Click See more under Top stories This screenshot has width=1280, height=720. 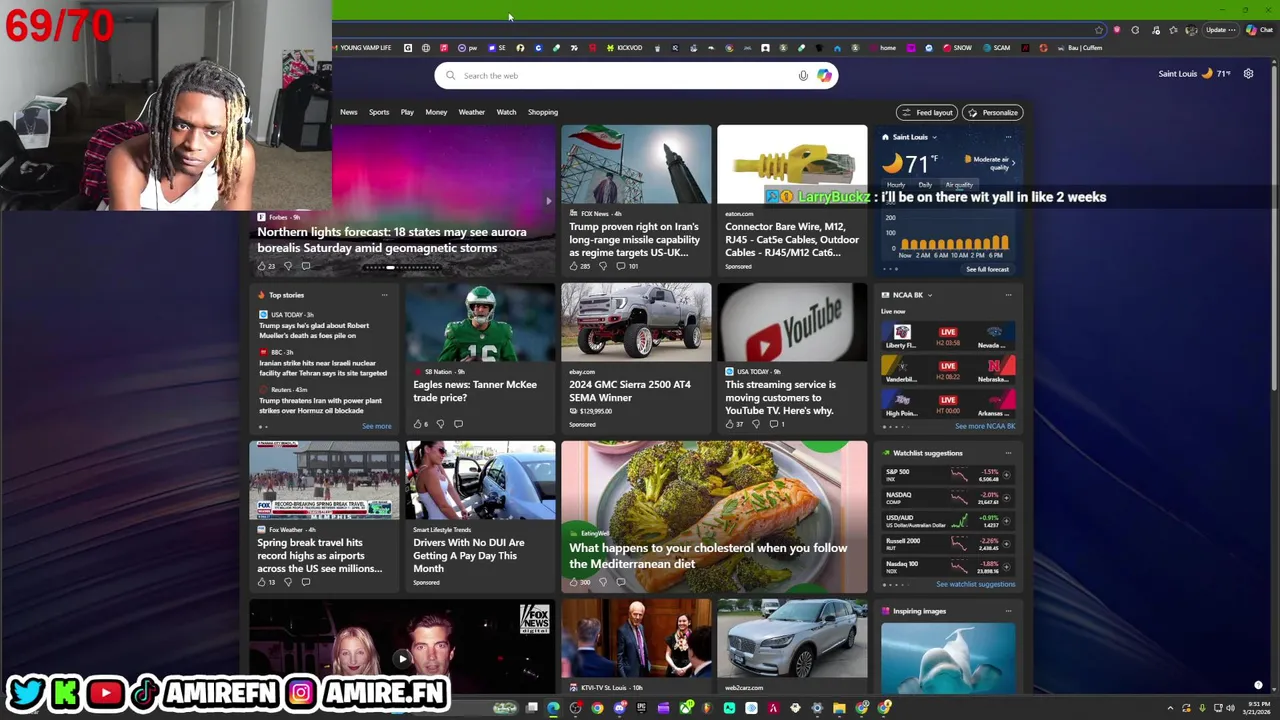(376, 426)
